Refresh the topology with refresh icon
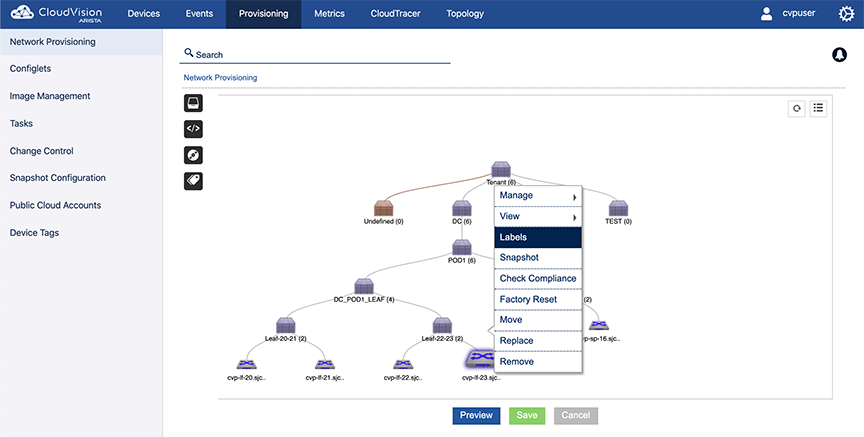The height and width of the screenshot is (437, 864). [x=797, y=109]
